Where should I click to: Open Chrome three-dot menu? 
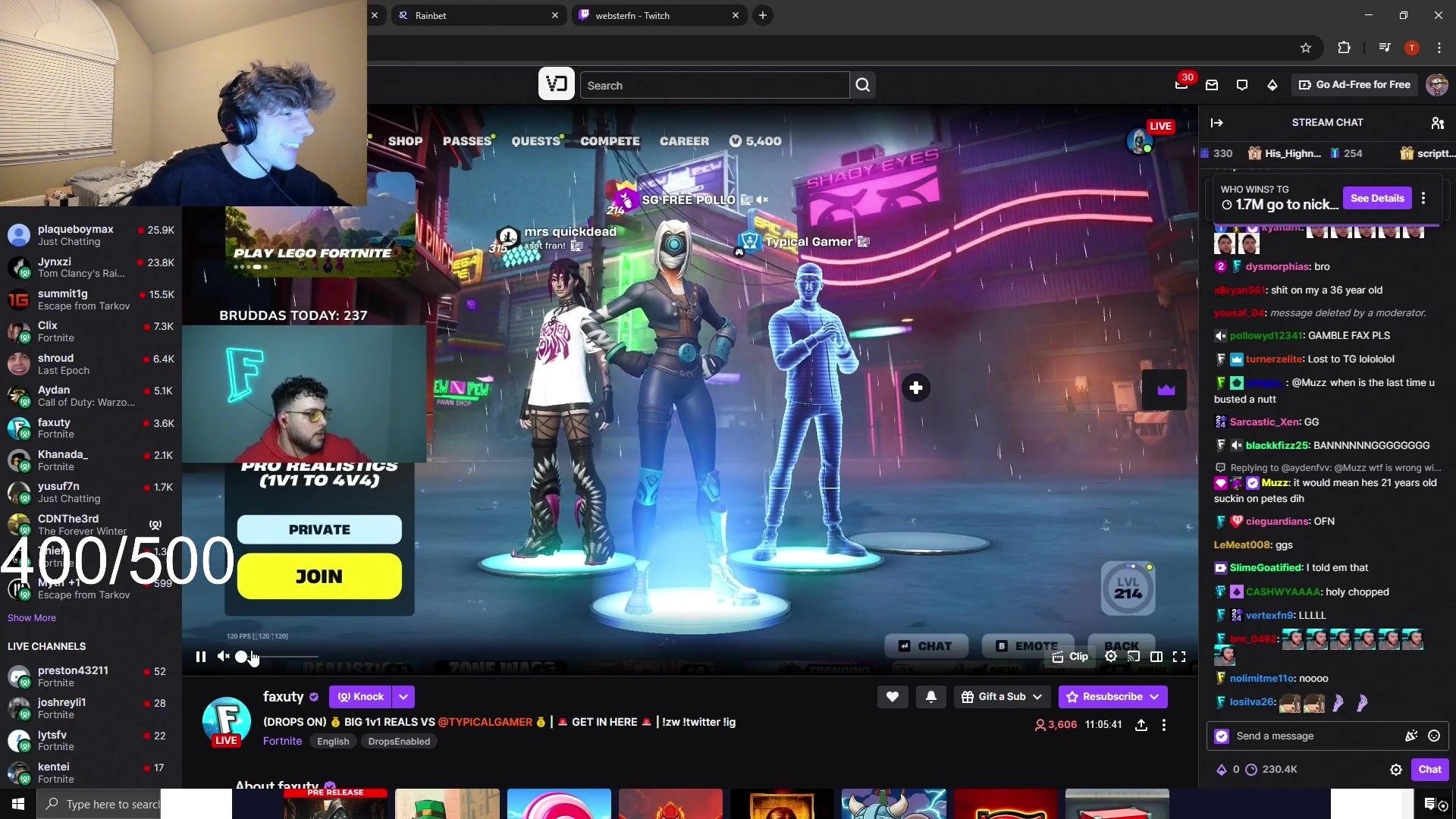point(1439,48)
